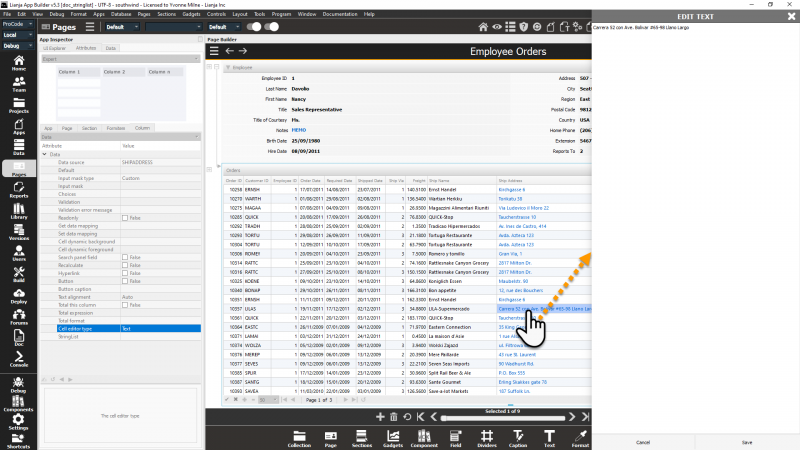This screenshot has height=450, width=800.
Task: Open the page size 50 dropdown
Action: click(267, 400)
